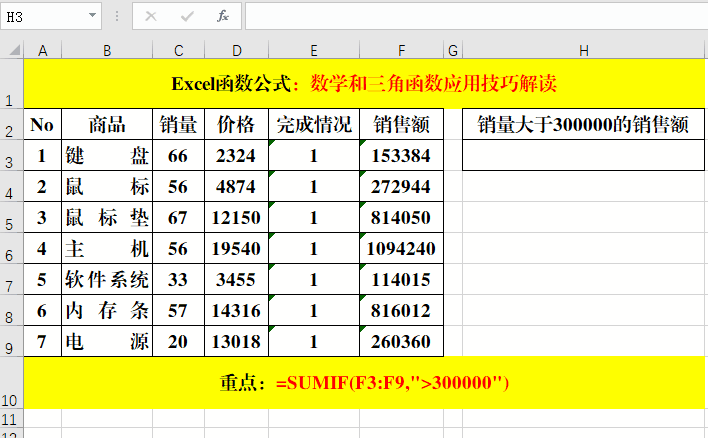
Task: Click the confirm checkmark icon in formula bar
Action: [187, 17]
